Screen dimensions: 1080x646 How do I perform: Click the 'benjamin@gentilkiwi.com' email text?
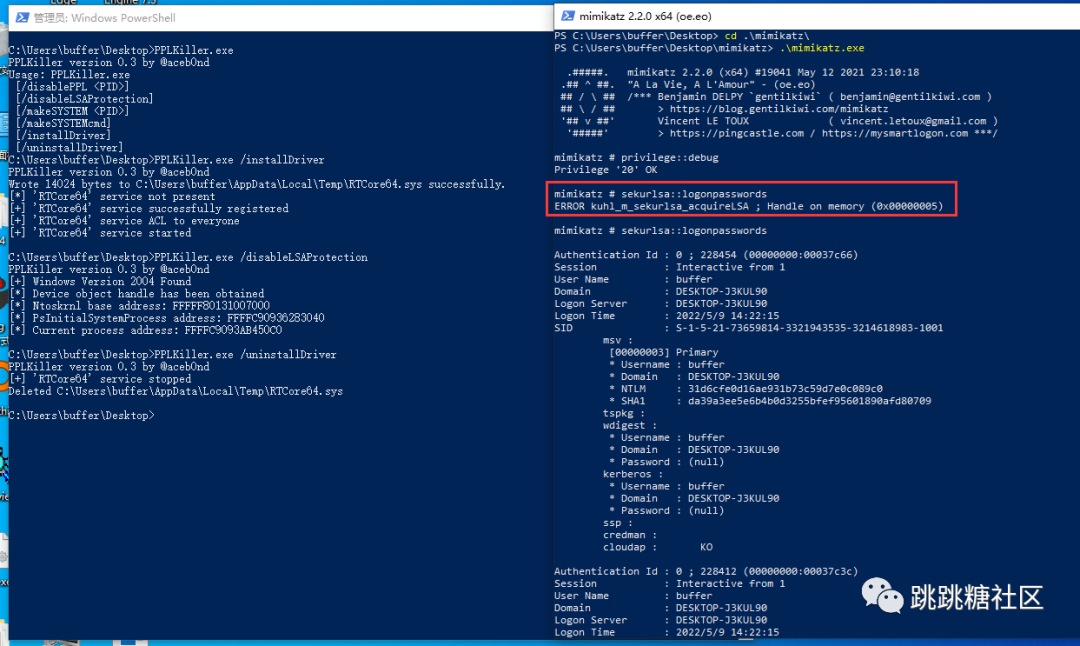910,97
